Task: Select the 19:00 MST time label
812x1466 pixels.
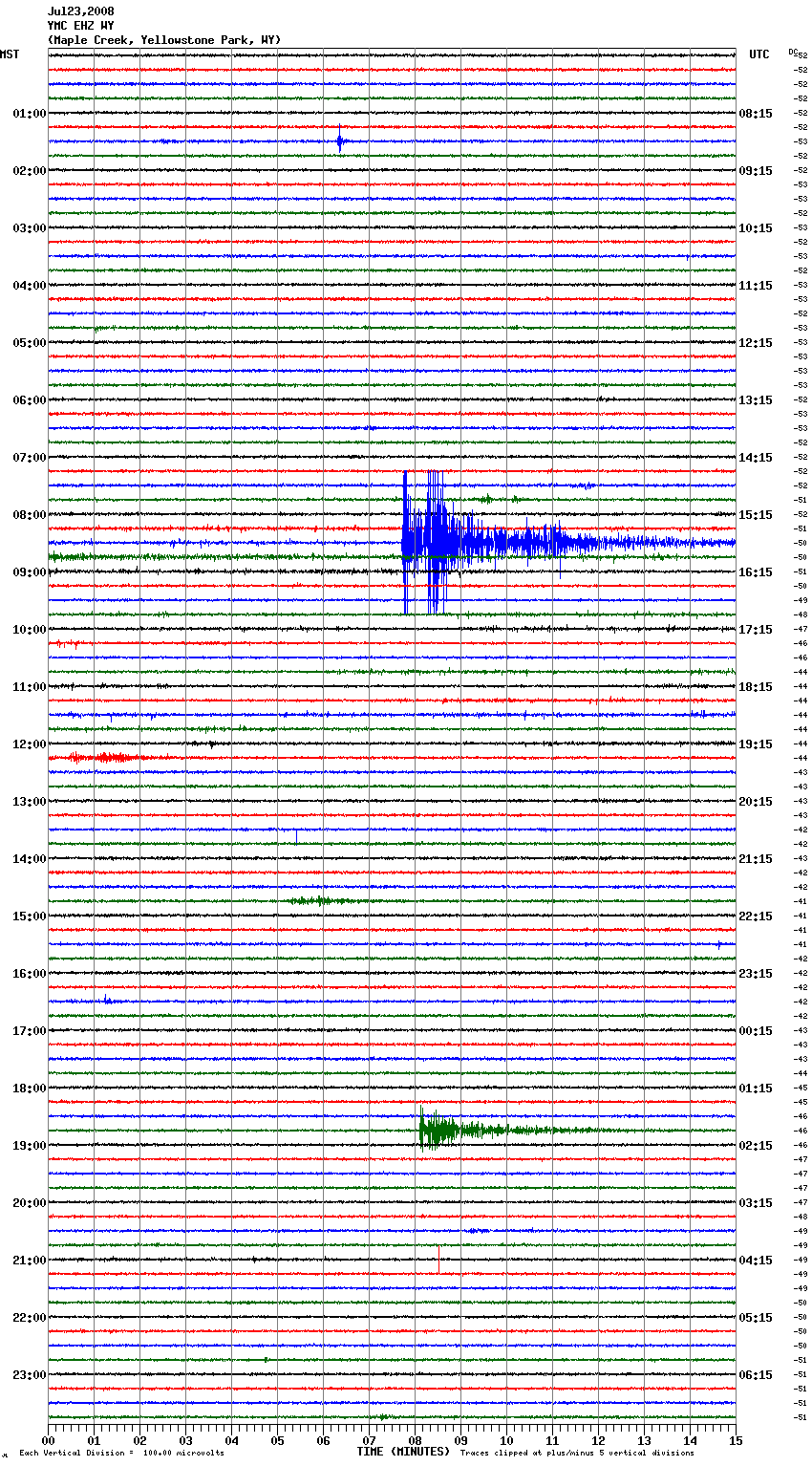Action: pos(30,1146)
